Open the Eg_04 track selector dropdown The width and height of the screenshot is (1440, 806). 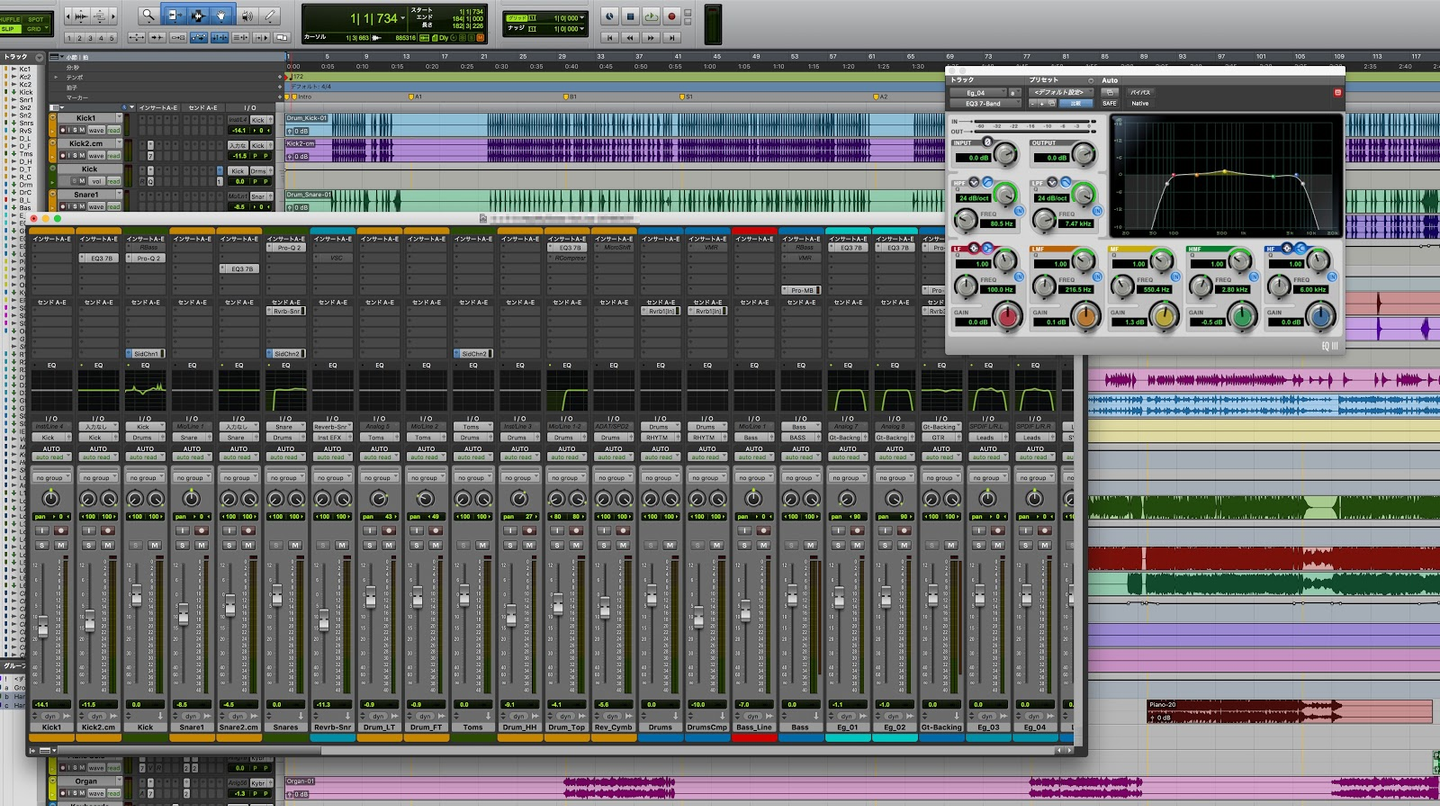pos(979,91)
